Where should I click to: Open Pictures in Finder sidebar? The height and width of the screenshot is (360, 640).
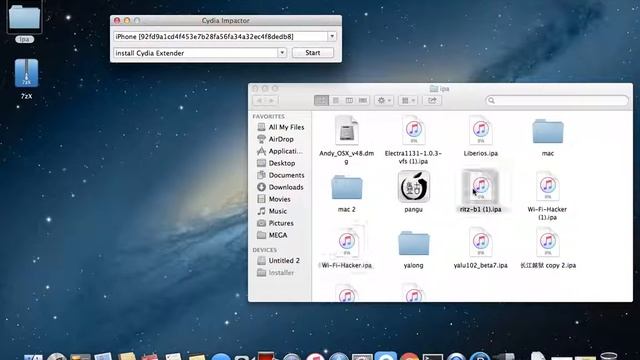pos(276,223)
